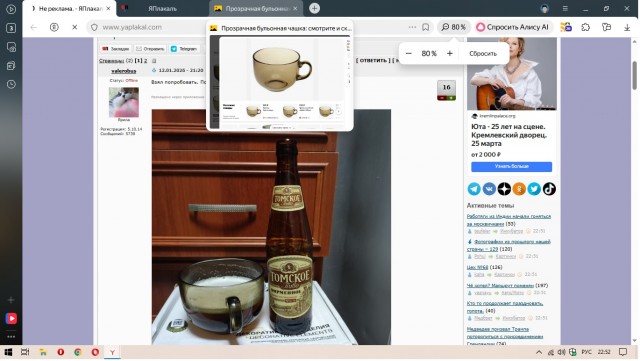Click the РУС language indicator
640x361 pixels.
click(x=586, y=352)
